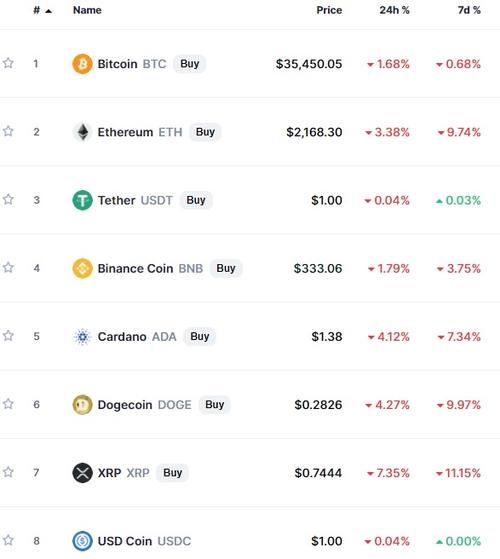The height and width of the screenshot is (559, 500).
Task: Click the Ethereum diamond logo icon
Action: pos(82,132)
